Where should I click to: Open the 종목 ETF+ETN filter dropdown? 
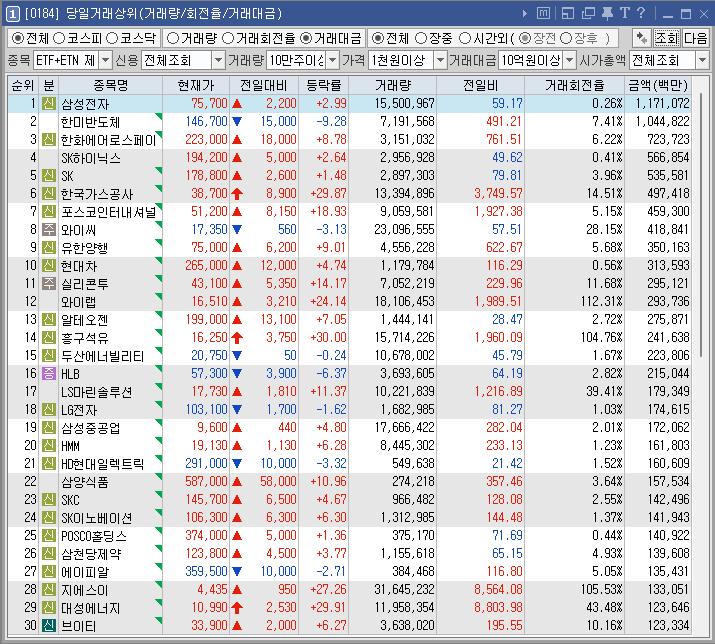(x=105, y=60)
